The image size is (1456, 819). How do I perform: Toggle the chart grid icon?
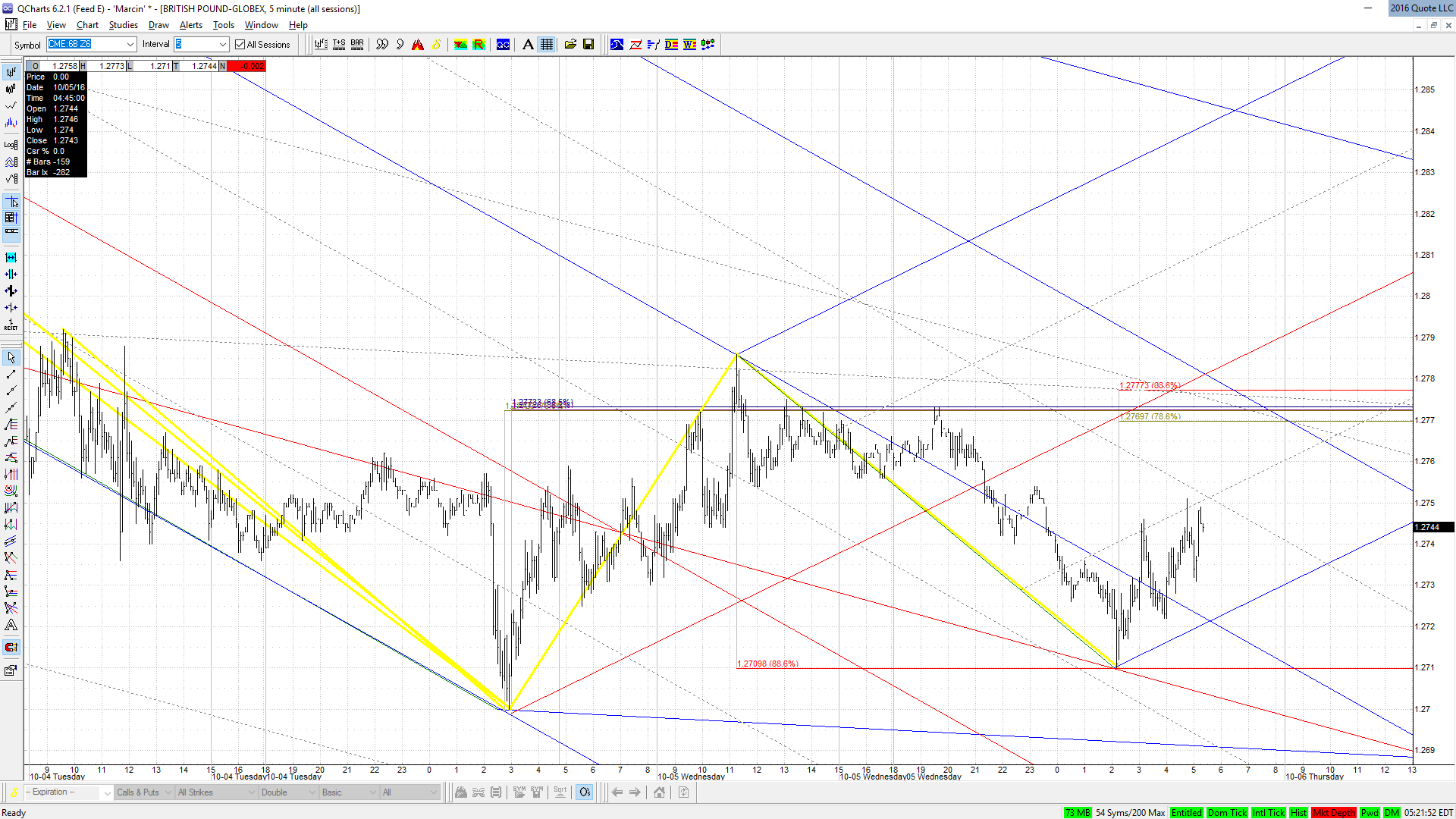pos(546,45)
